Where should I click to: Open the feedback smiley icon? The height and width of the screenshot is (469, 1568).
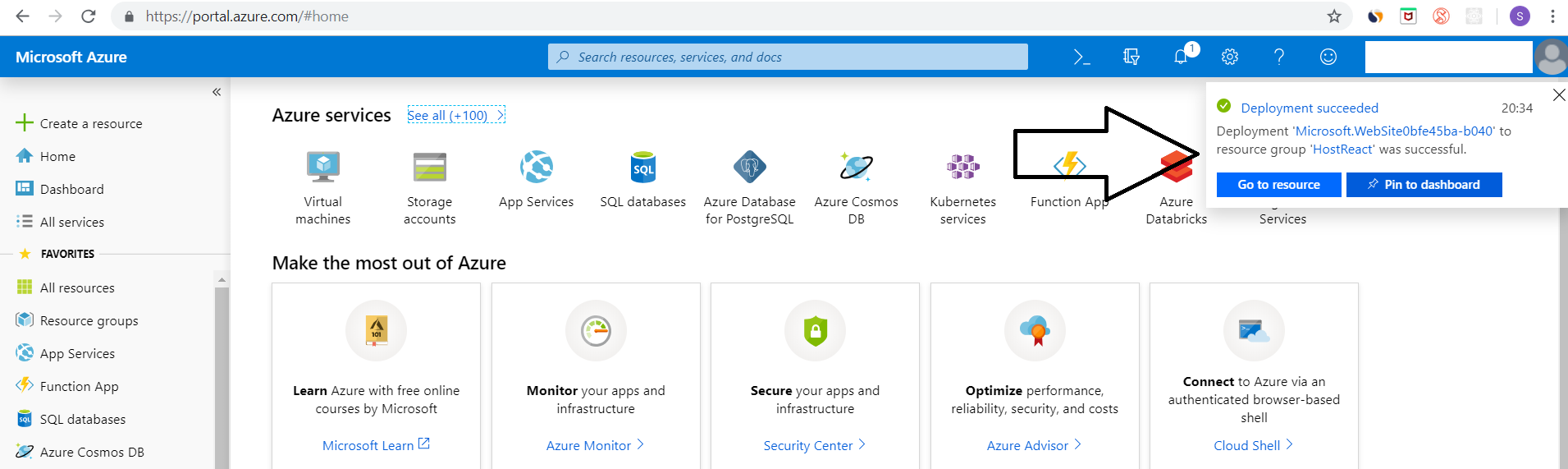tap(1328, 57)
